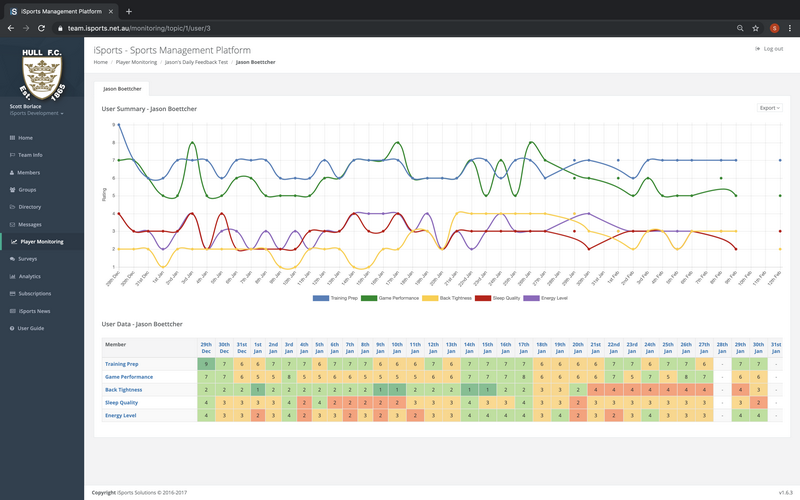Open the Sleep Quality row link

point(121,403)
